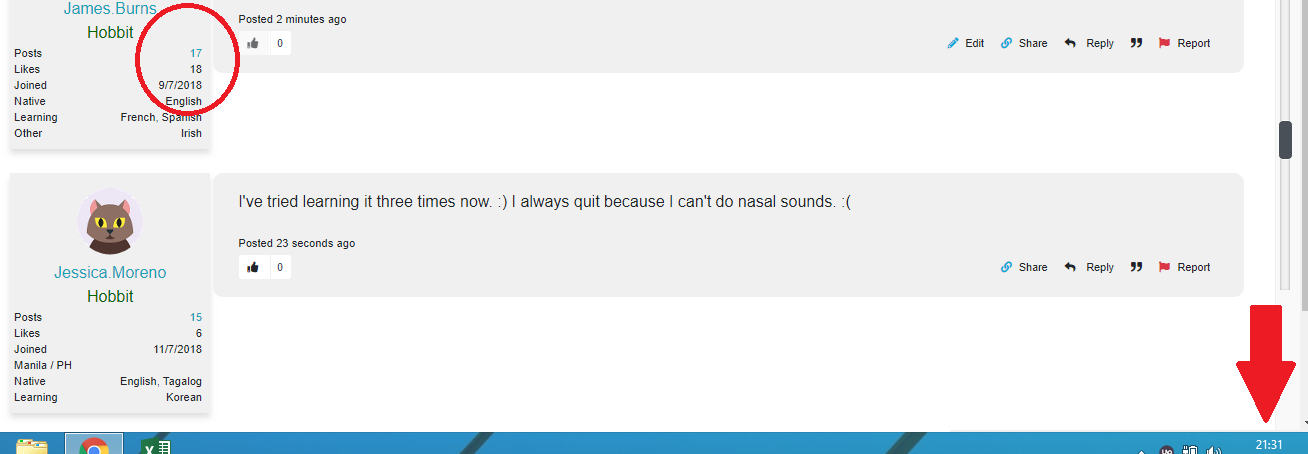
Task: Click Jessica.Moreno's cat avatar
Action: (x=110, y=221)
